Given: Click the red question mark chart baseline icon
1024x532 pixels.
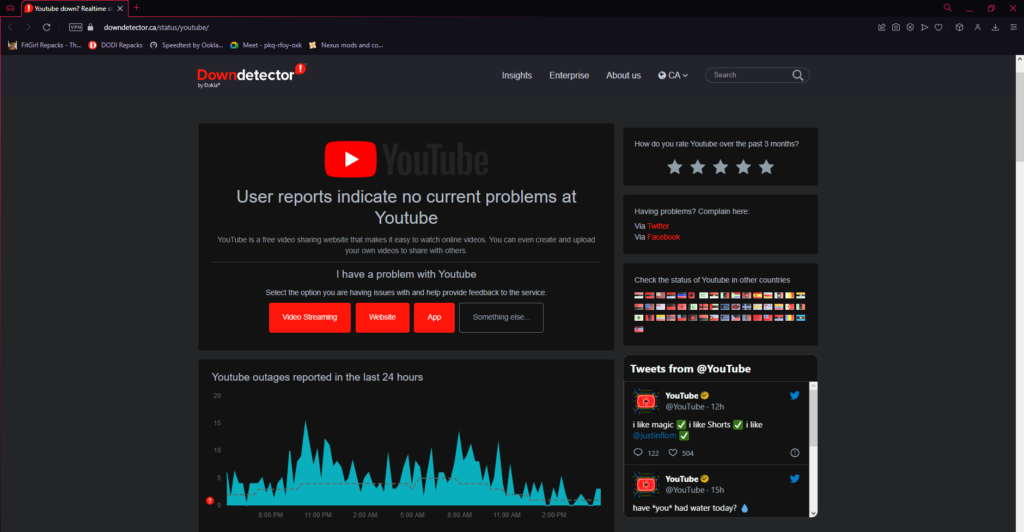Looking at the screenshot, I should coord(210,501).
